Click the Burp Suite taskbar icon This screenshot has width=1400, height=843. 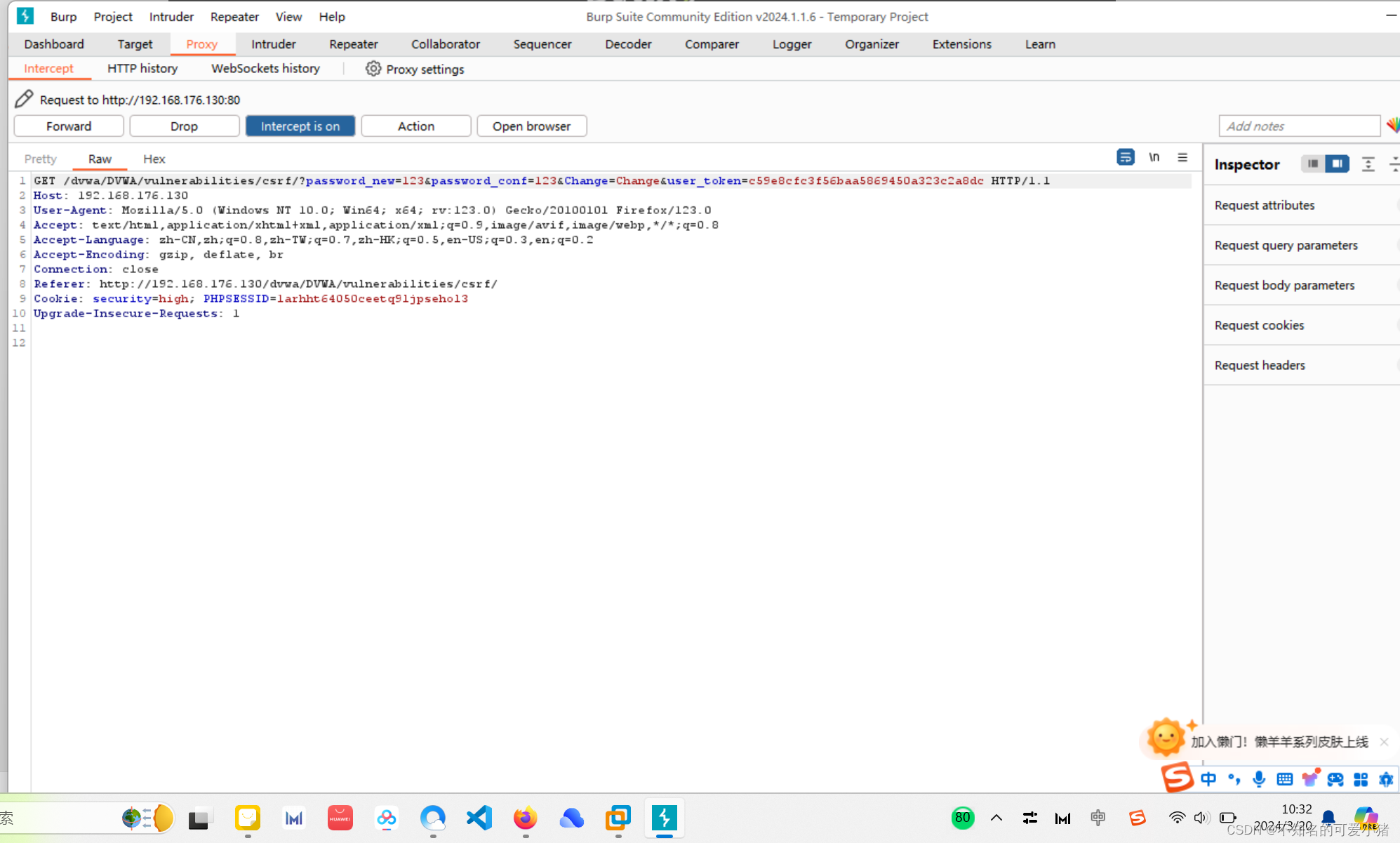pyautogui.click(x=664, y=818)
